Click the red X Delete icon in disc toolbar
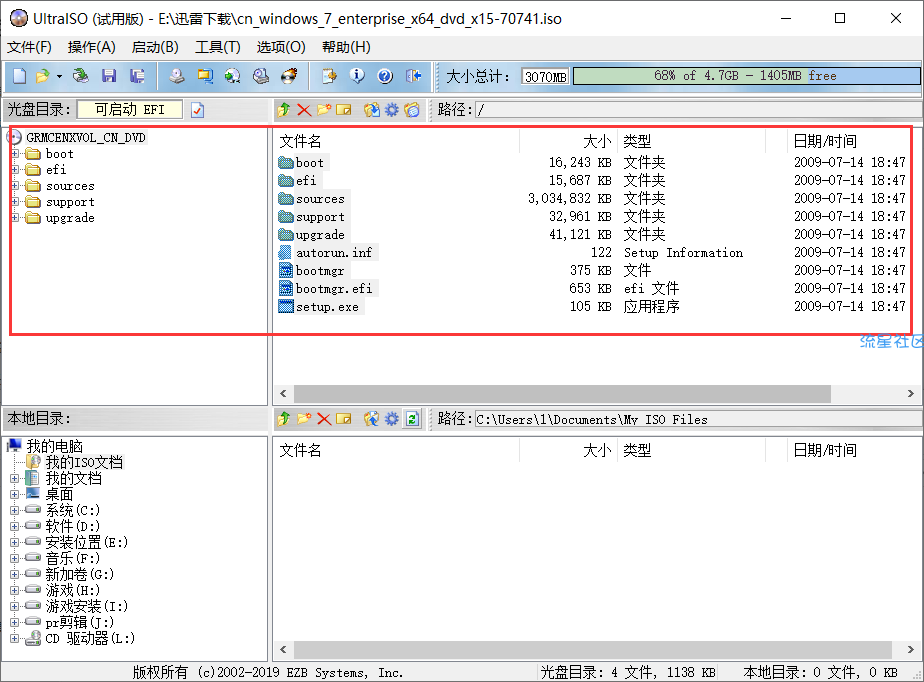This screenshot has width=924, height=682. coord(304,110)
